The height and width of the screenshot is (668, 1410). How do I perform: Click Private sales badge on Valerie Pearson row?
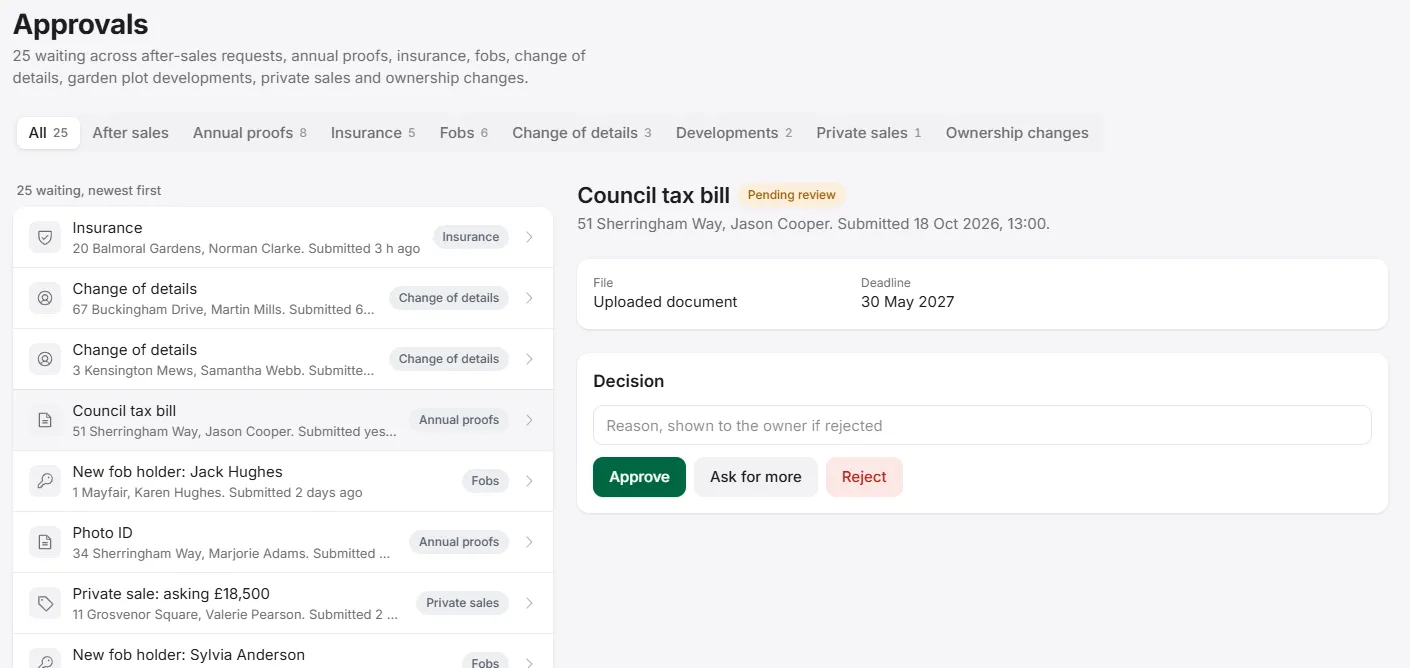coord(463,603)
